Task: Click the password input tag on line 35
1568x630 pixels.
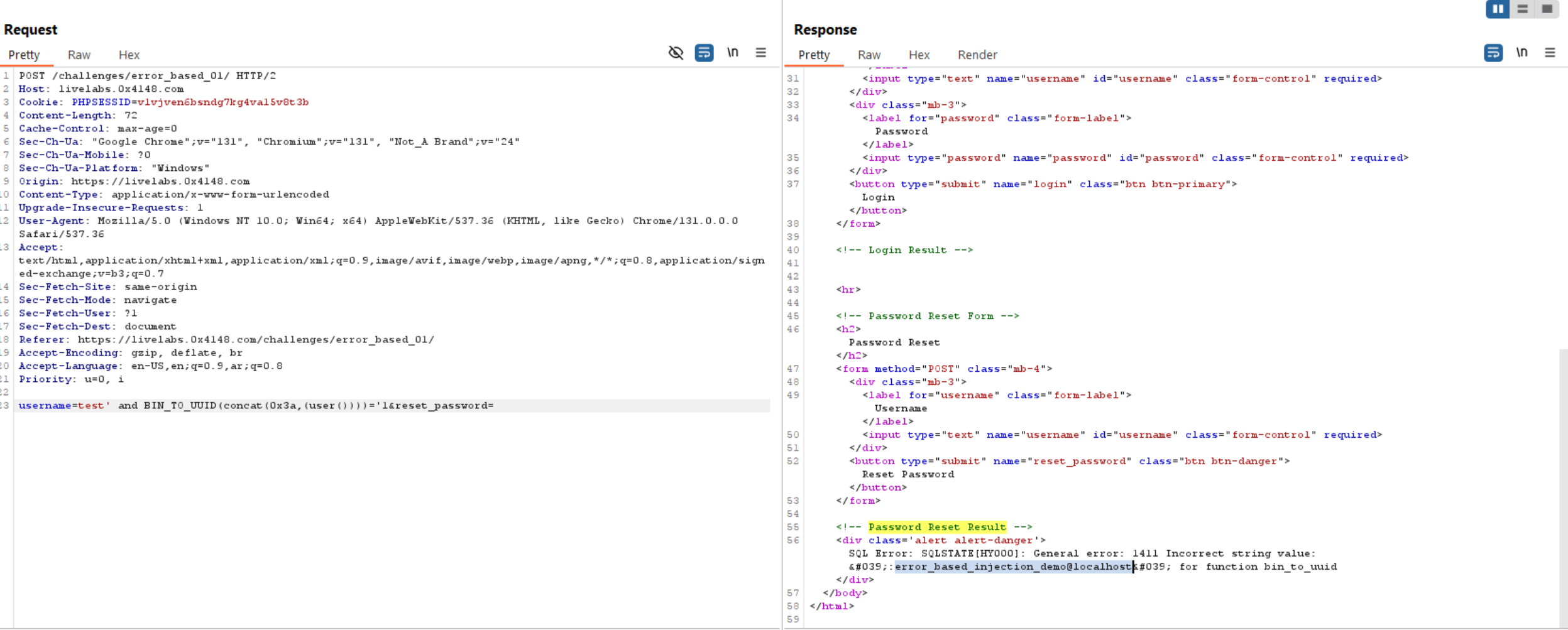Action: (x=1135, y=158)
